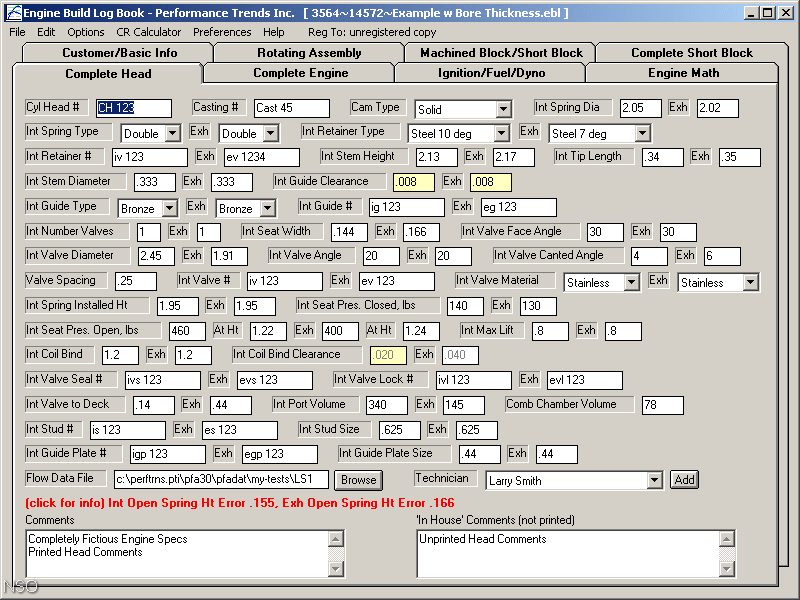800x600 pixels.
Task: Switch to the Complete Engine tab
Action: click(301, 73)
